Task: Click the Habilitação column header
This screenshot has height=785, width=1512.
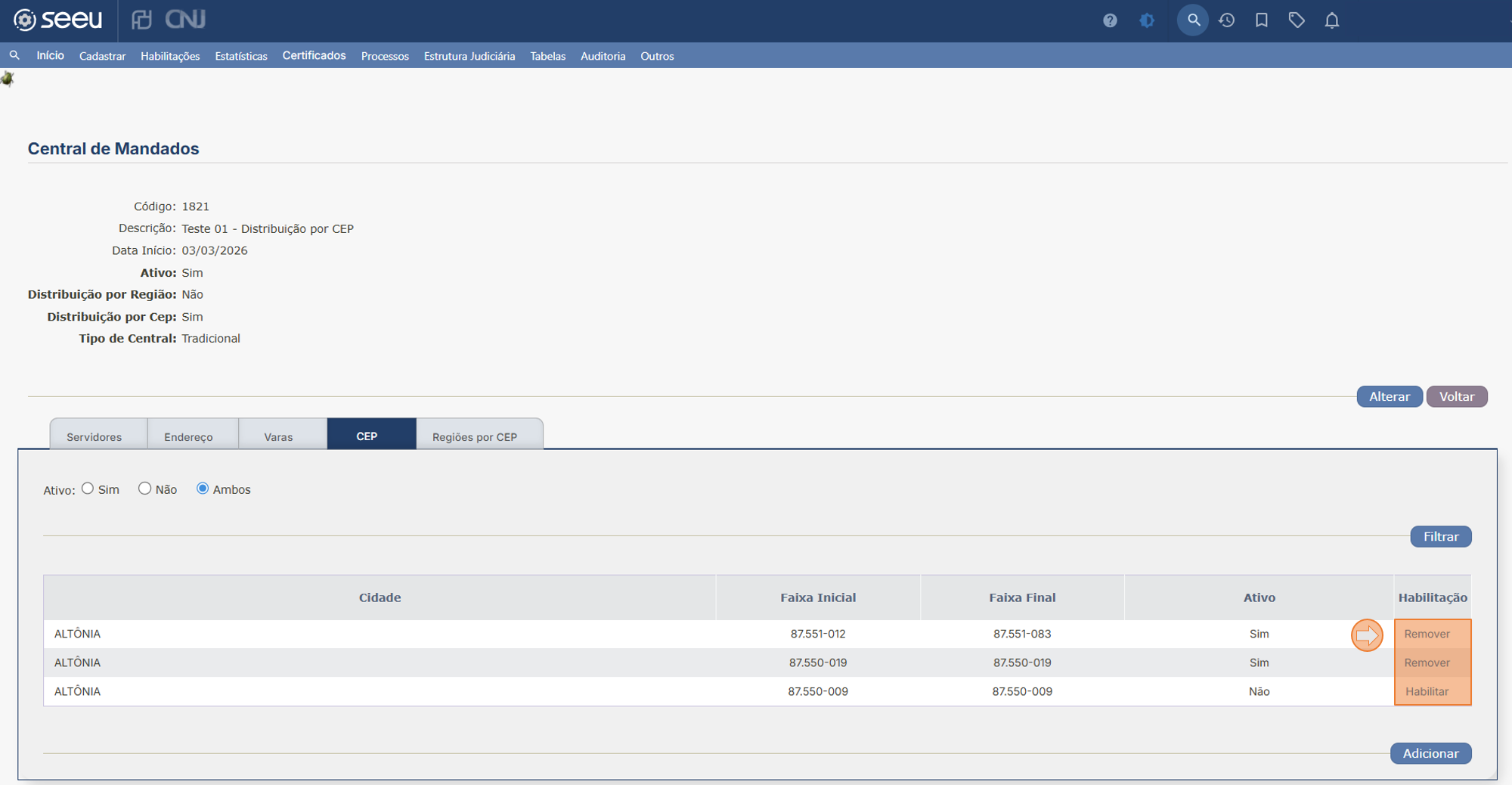Action: point(1433,597)
